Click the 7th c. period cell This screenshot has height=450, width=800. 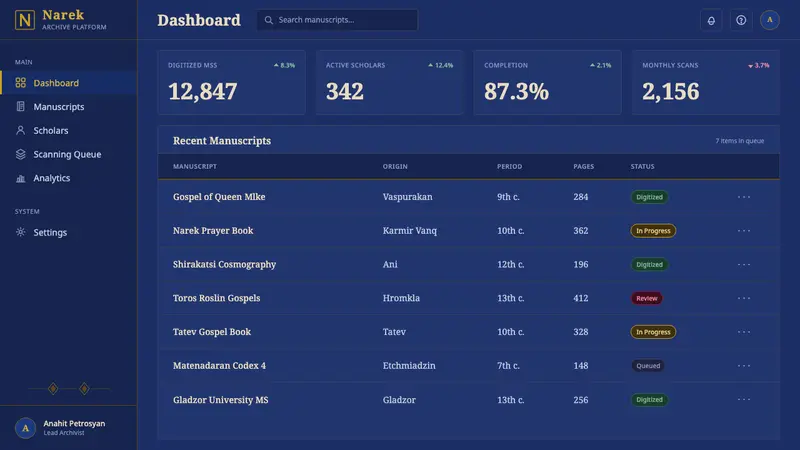pos(508,365)
